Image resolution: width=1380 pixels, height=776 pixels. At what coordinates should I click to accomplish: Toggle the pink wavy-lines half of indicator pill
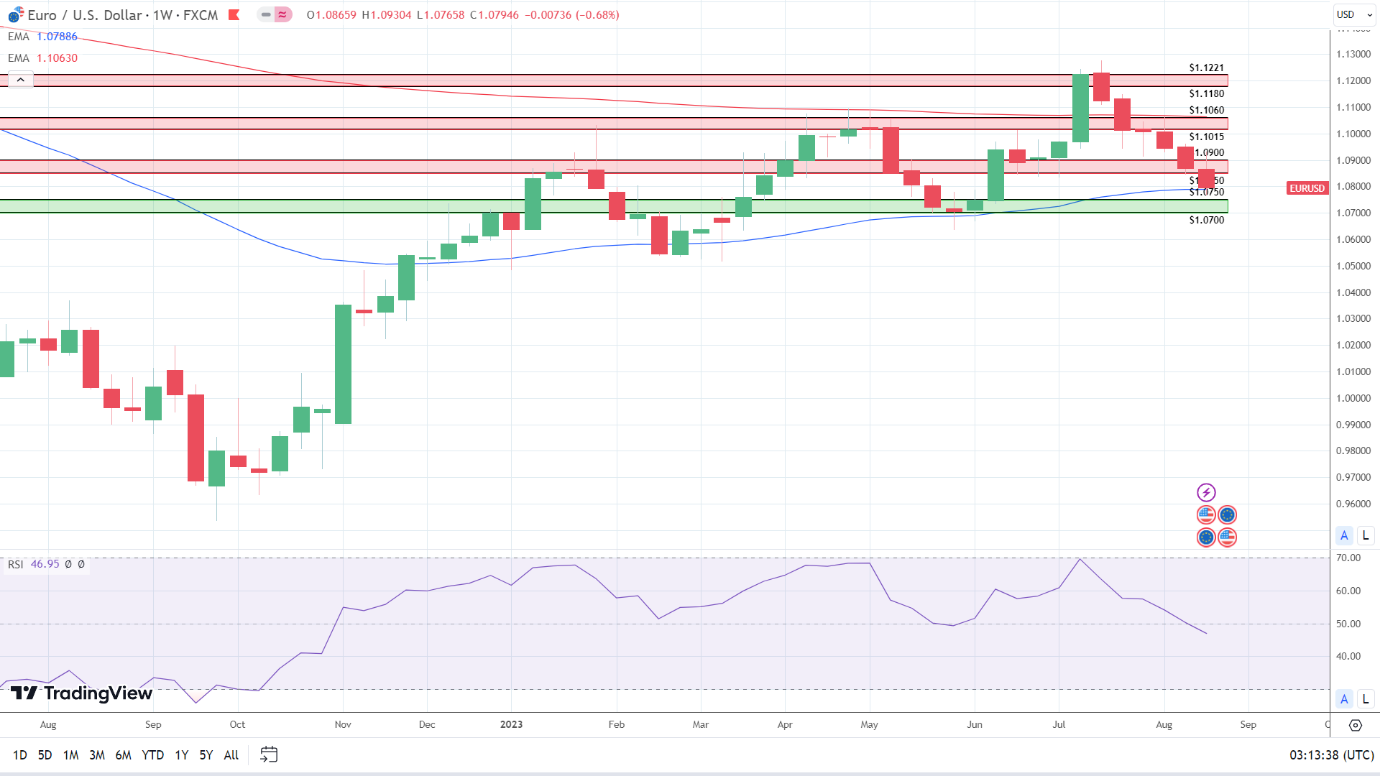point(282,15)
